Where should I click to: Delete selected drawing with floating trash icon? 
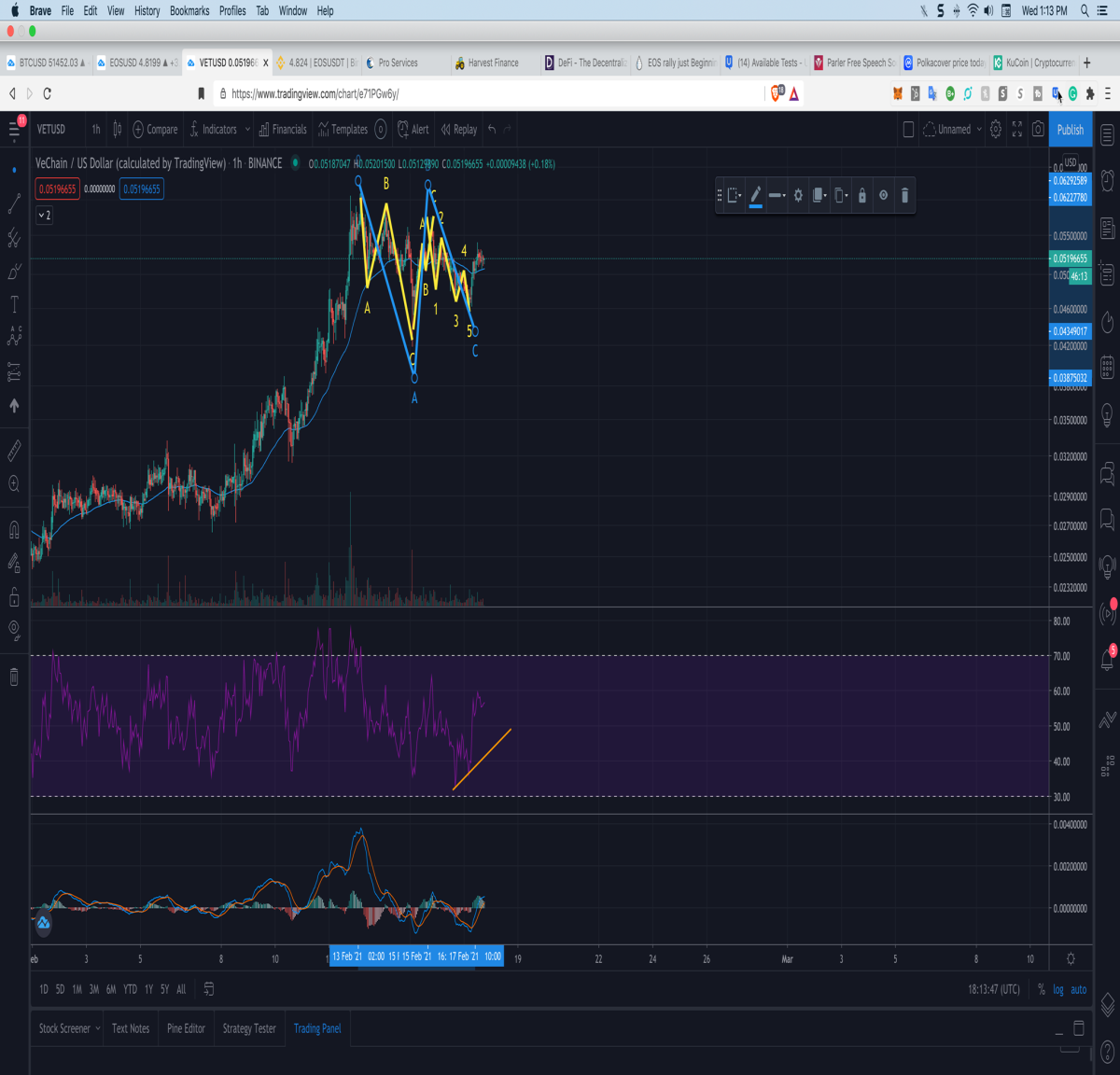coord(904,195)
